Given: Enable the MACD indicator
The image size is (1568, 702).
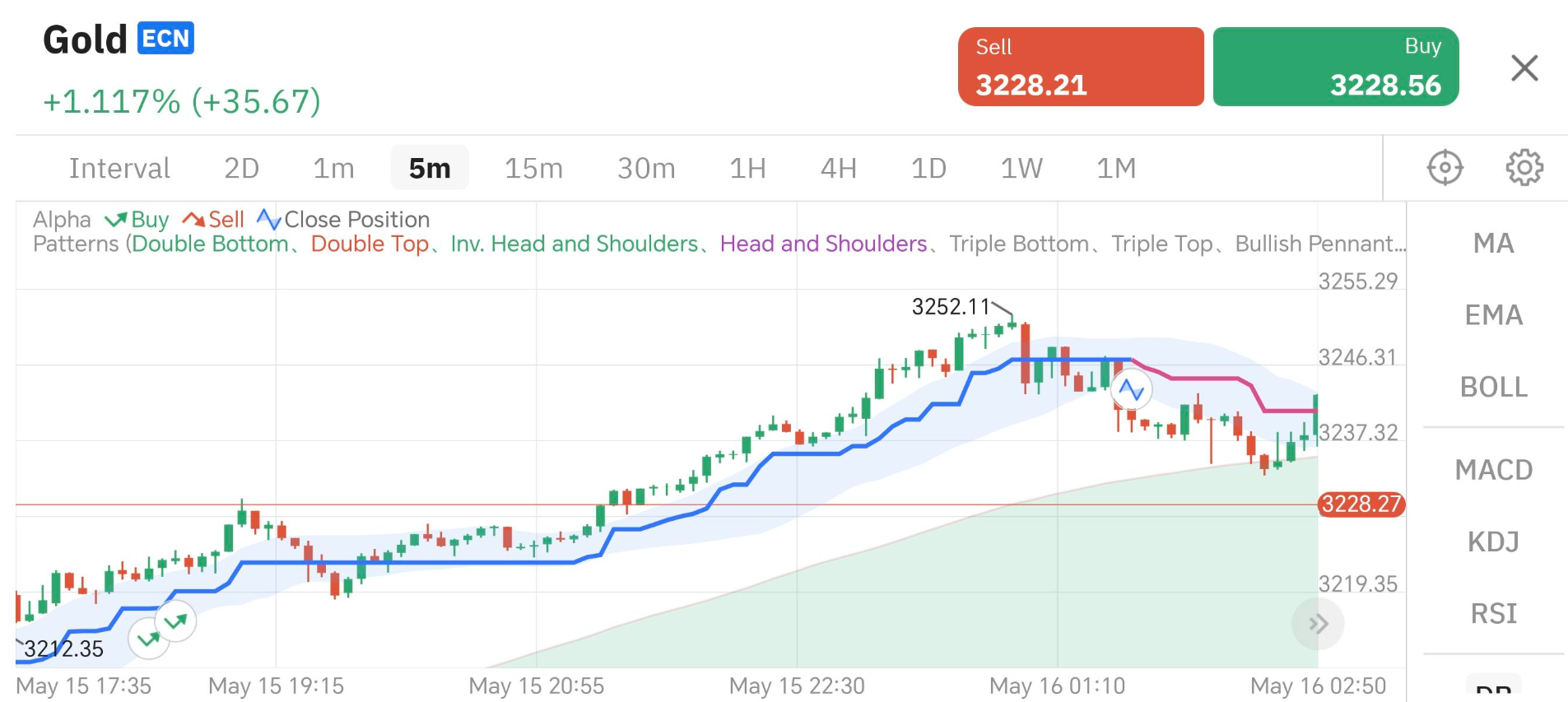Looking at the screenshot, I should tap(1493, 470).
